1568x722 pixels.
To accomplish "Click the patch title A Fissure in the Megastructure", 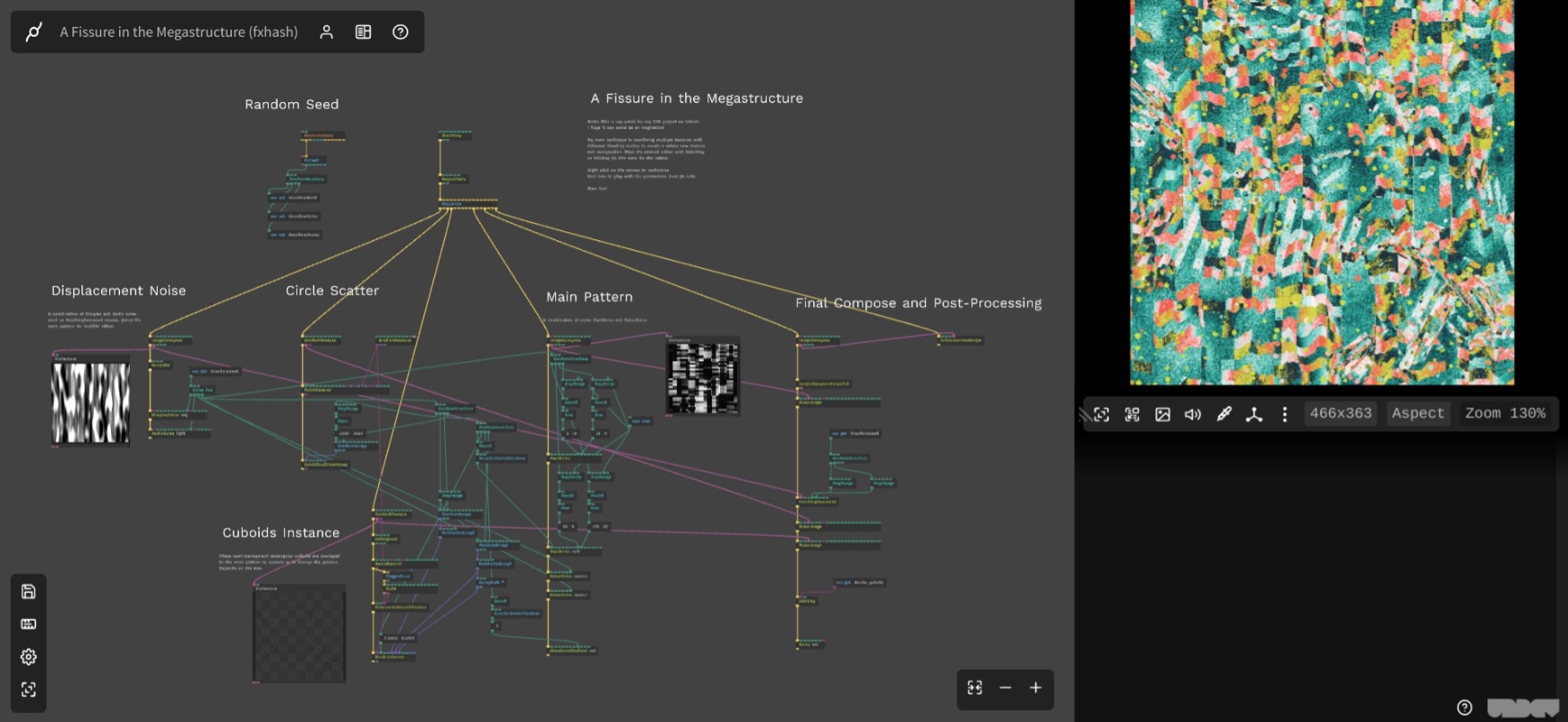I will 179,32.
